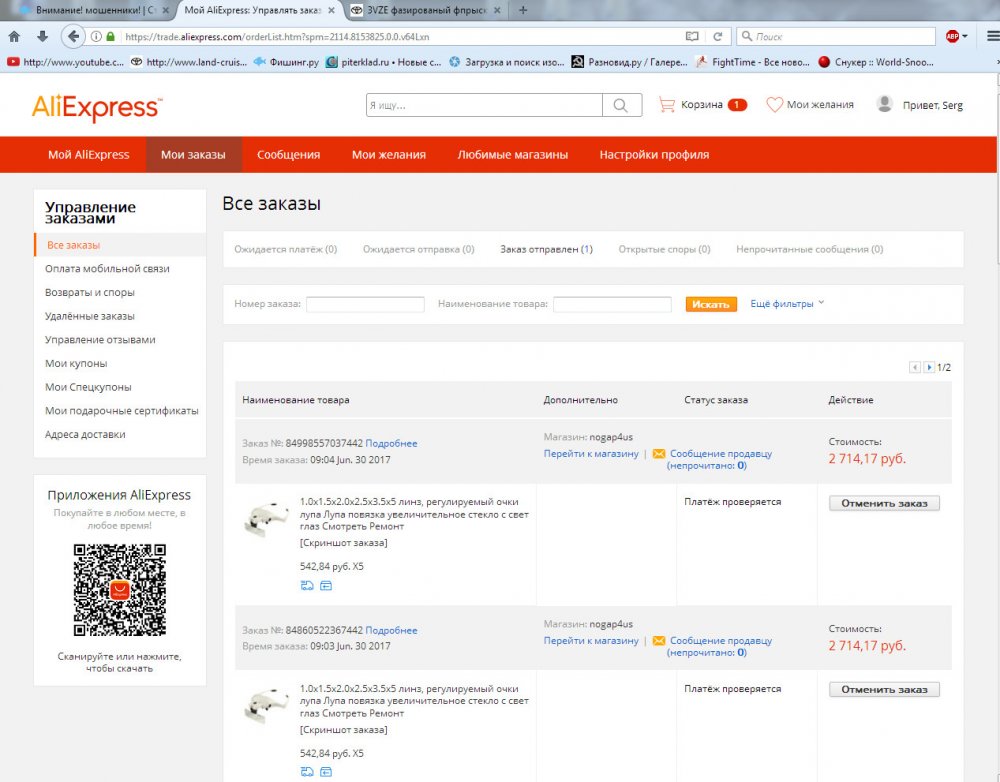The width and height of the screenshot is (1000, 782).
Task: Open the first order's product thumbnail
Action: [x=265, y=519]
